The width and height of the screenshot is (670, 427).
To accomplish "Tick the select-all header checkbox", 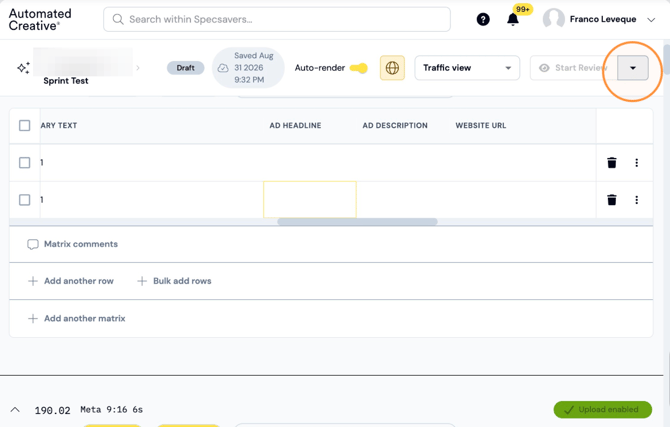I will click(x=24, y=125).
